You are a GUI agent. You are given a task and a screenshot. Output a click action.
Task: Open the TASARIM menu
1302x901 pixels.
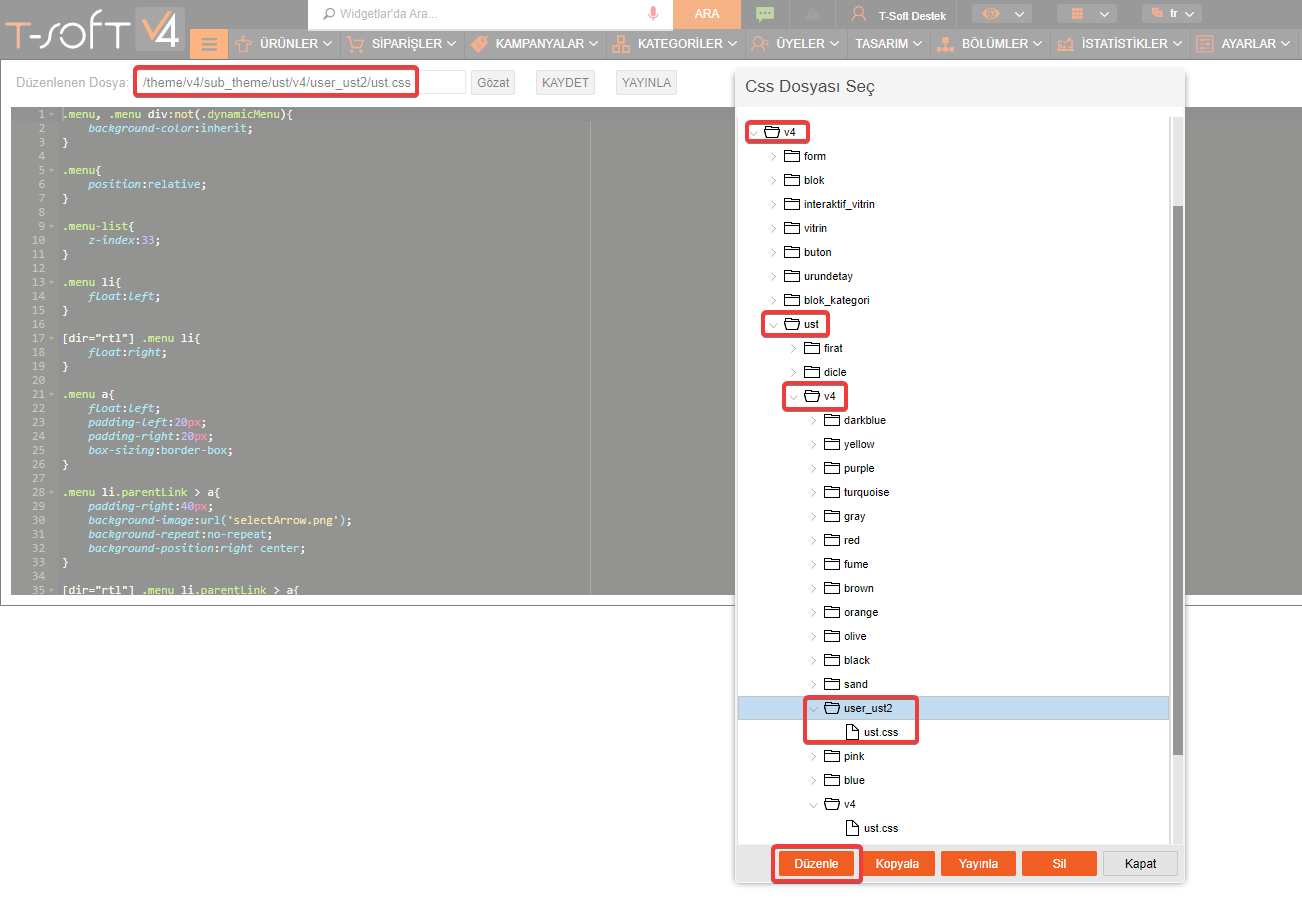point(889,44)
